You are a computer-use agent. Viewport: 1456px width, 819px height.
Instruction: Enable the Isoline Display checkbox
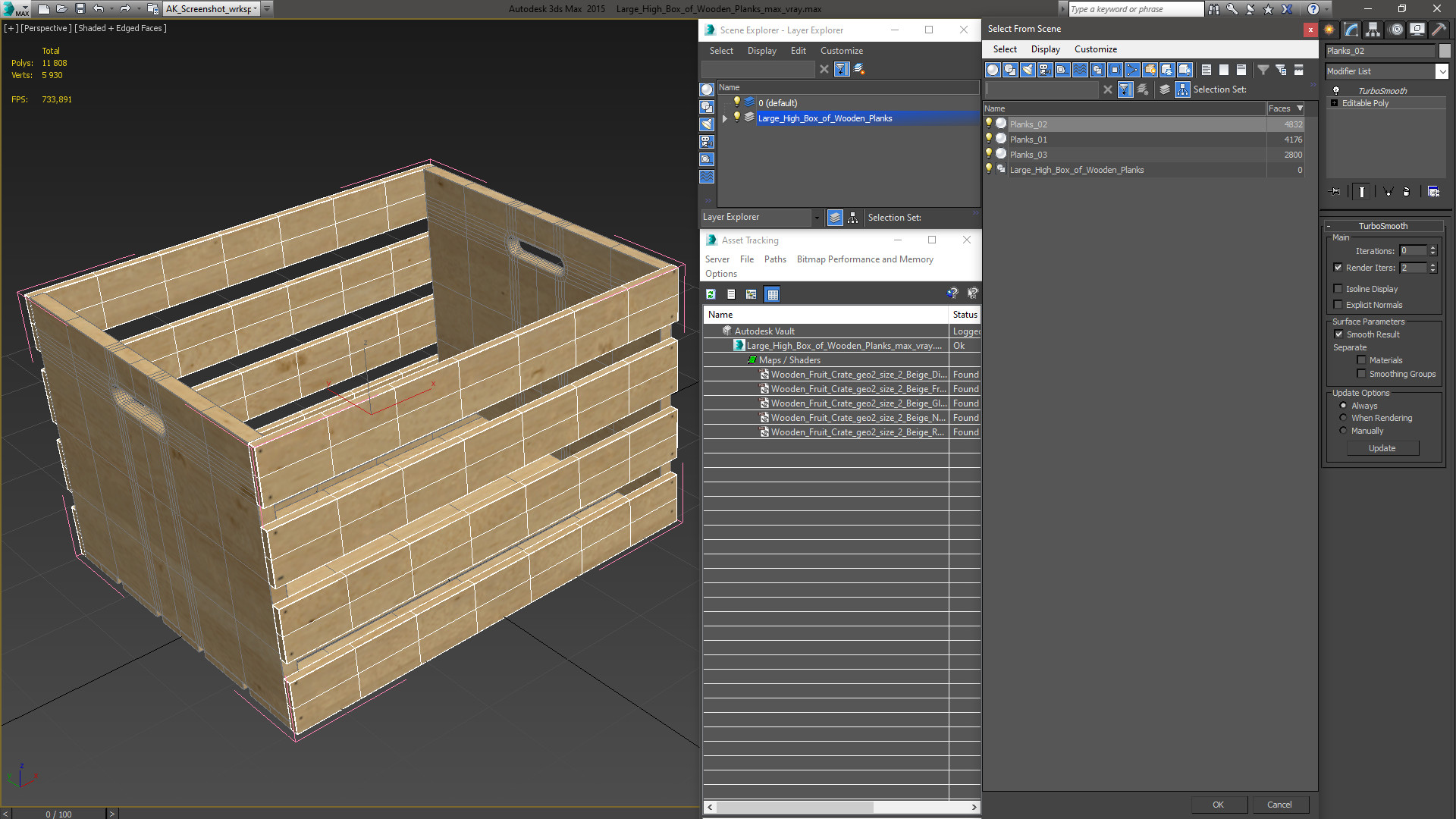1338,289
